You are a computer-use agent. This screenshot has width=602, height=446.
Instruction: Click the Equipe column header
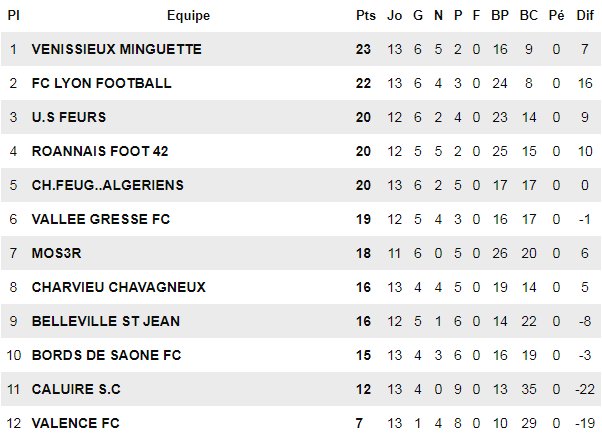click(x=188, y=15)
